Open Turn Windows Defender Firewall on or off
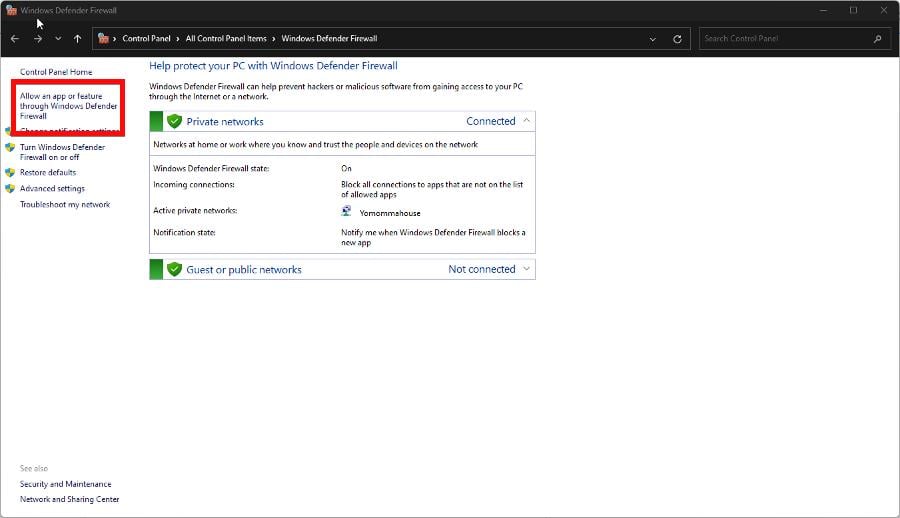Viewport: 900px width, 518px height. click(x=63, y=152)
